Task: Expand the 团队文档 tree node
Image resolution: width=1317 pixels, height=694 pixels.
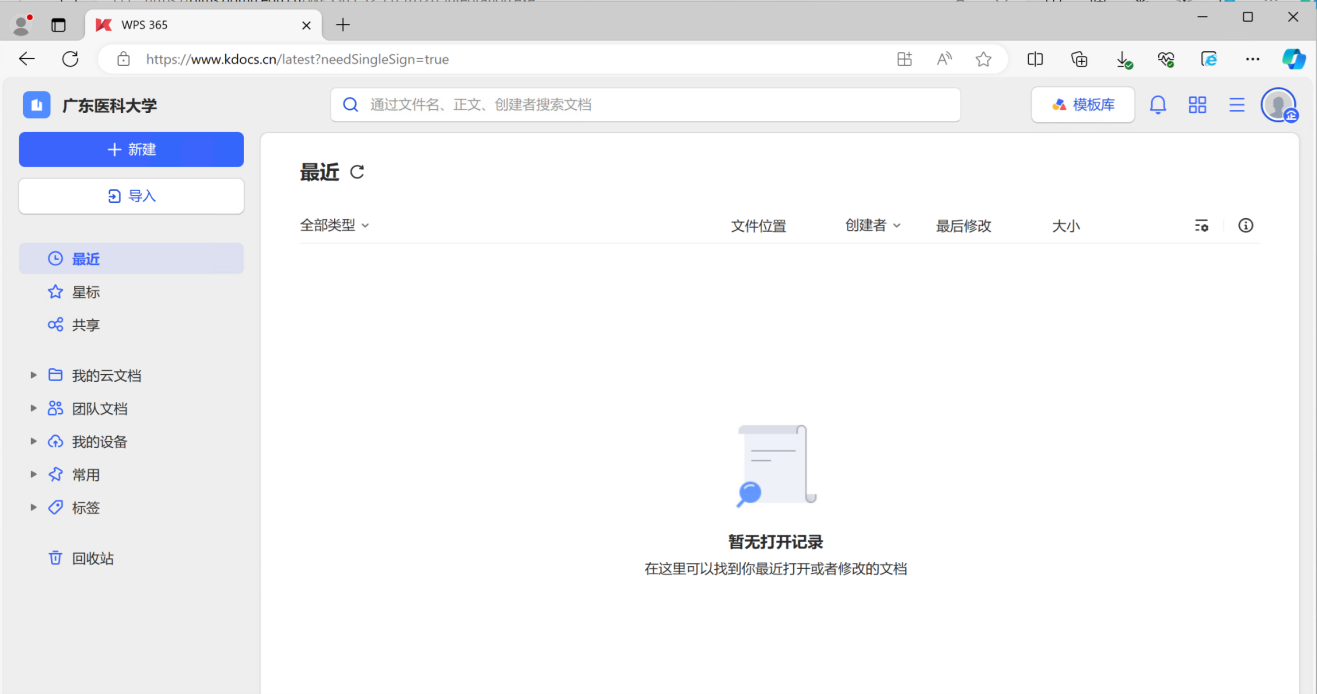Action: pos(33,408)
